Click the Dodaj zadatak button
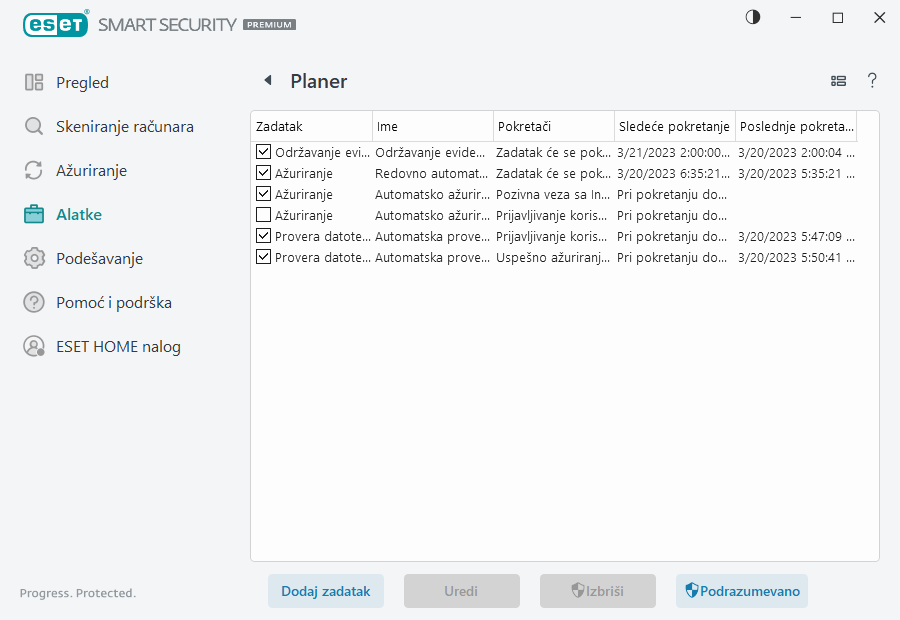900x620 pixels. 325,591
